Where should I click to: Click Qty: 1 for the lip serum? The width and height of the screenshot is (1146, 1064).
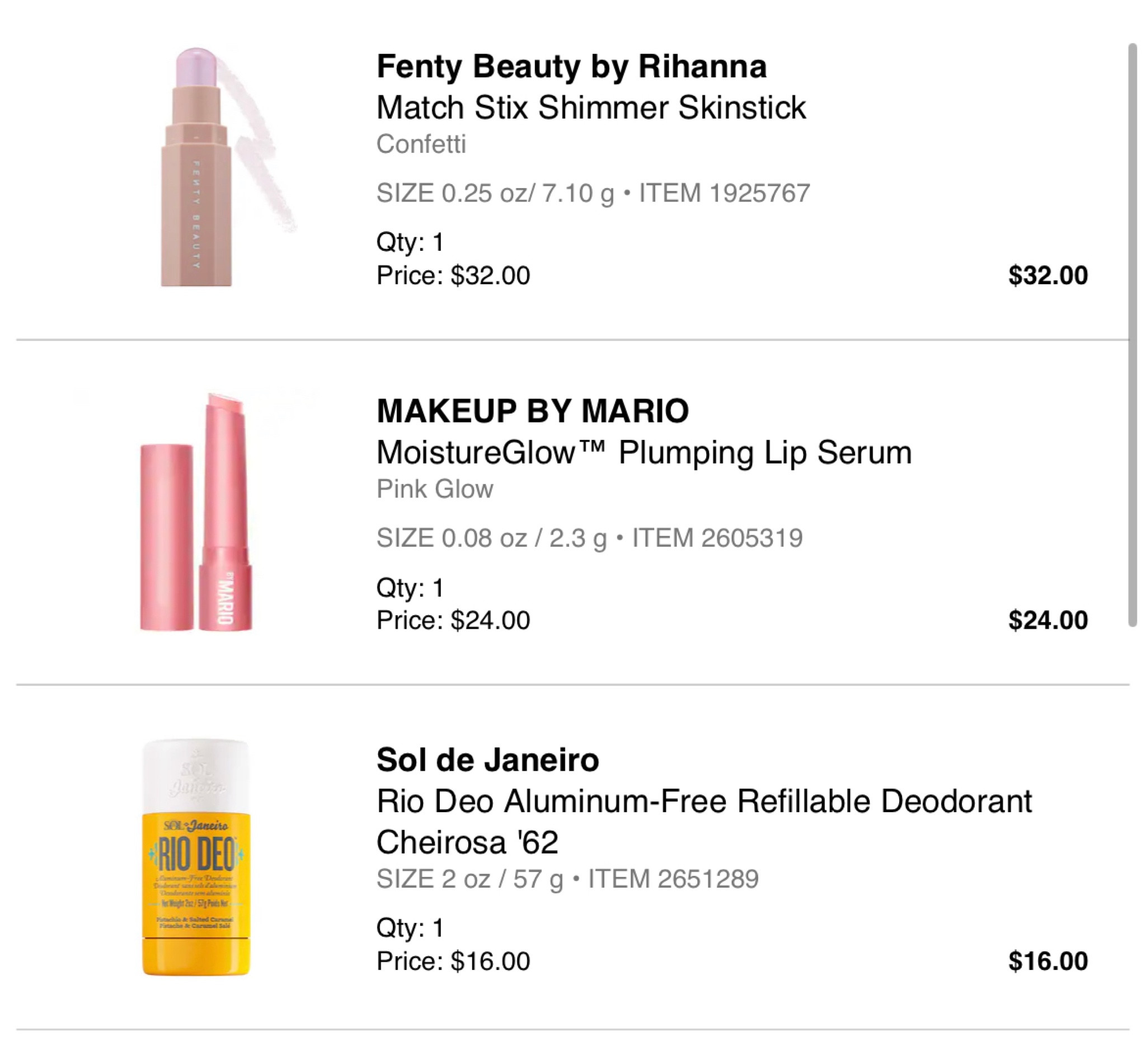(411, 587)
